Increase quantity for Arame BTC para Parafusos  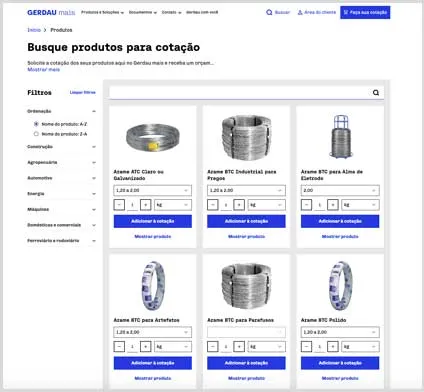click(239, 347)
